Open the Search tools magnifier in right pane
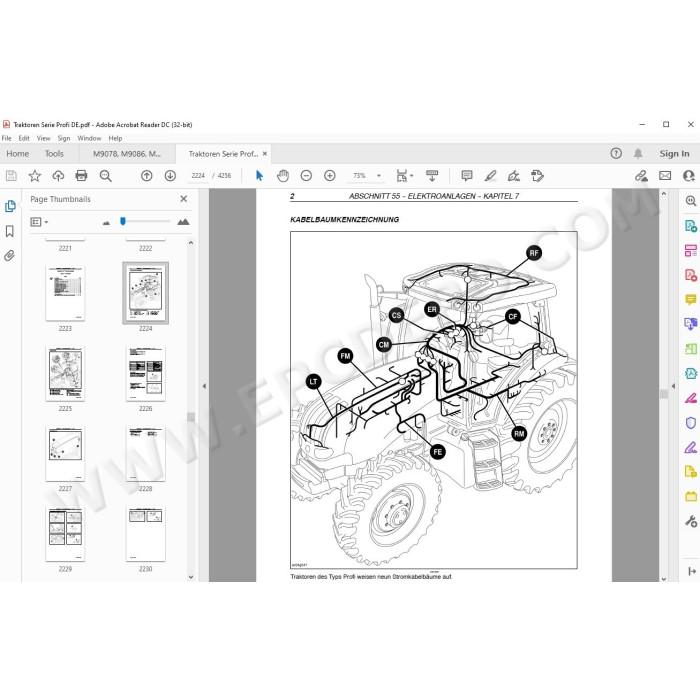 coord(690,201)
